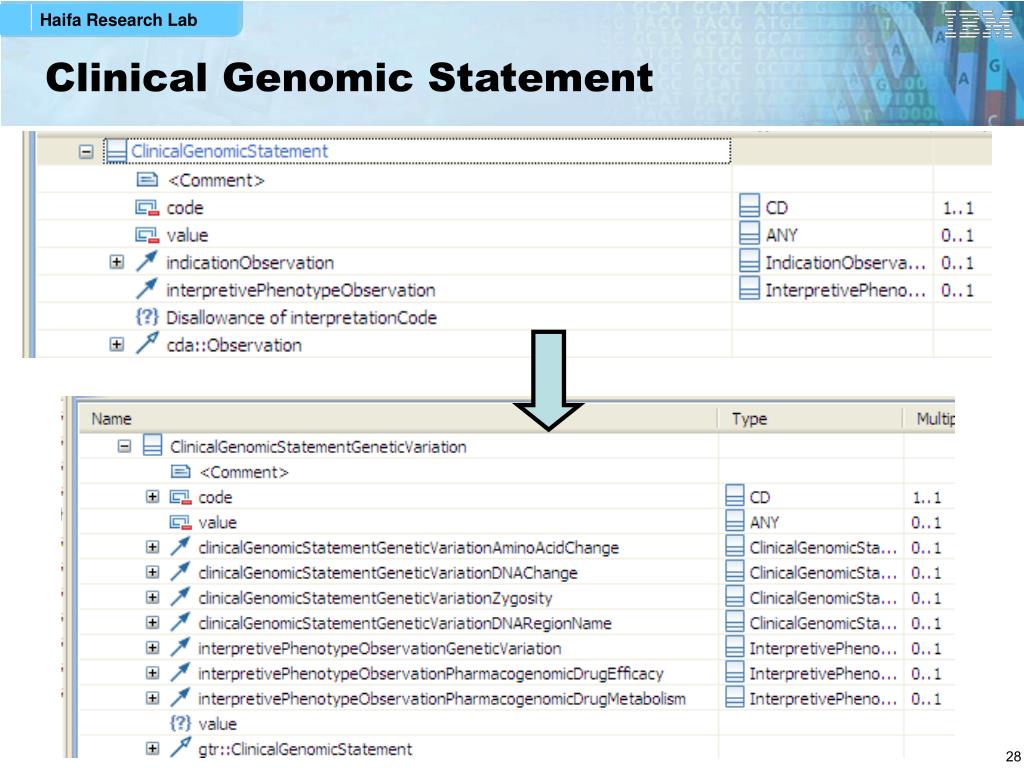Collapse the ClinicalGenomicStatement tree node

pyautogui.click(x=86, y=152)
